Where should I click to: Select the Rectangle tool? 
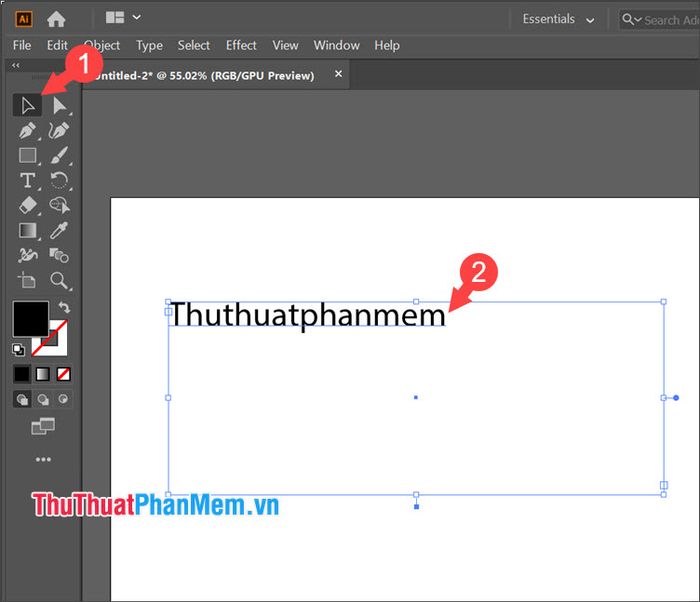pos(28,156)
